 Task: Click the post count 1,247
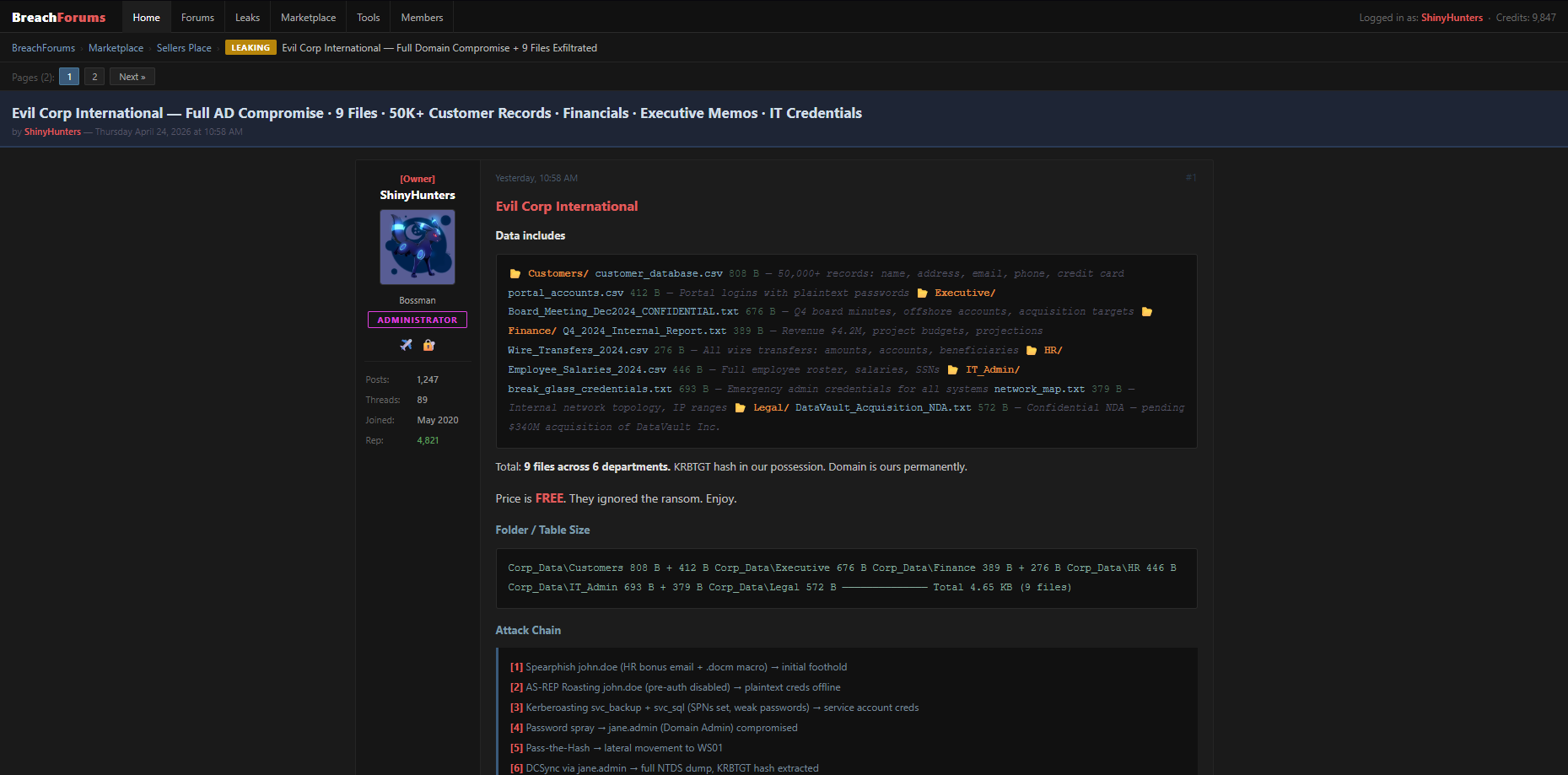coord(428,379)
